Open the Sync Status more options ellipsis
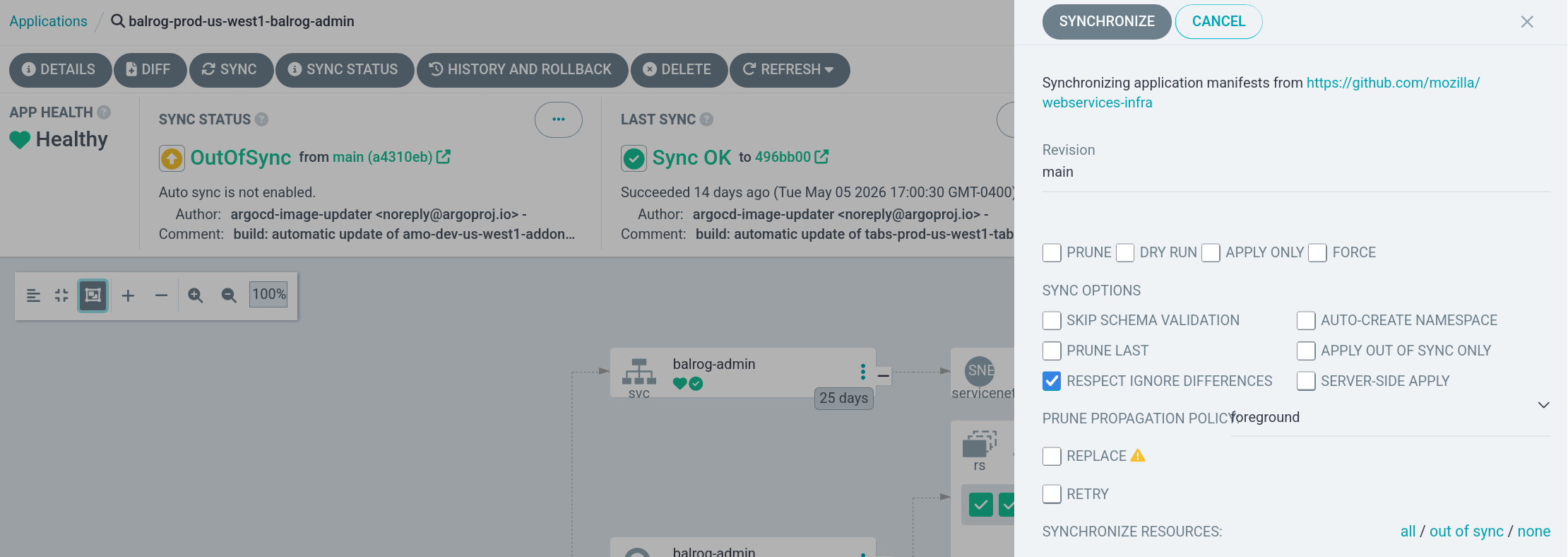1568x557 pixels. pyautogui.click(x=559, y=119)
